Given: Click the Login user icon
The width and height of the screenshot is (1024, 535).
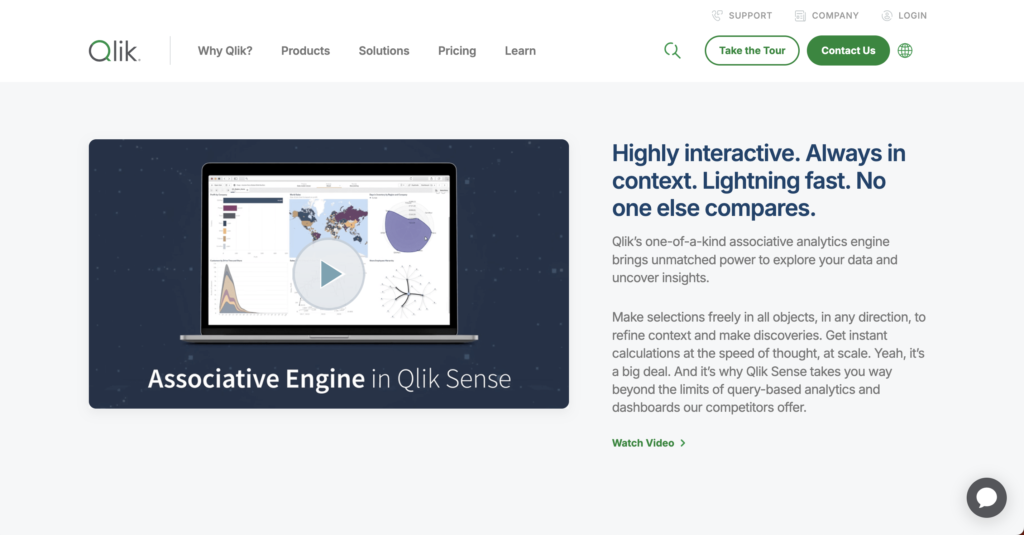Looking at the screenshot, I should coord(887,16).
